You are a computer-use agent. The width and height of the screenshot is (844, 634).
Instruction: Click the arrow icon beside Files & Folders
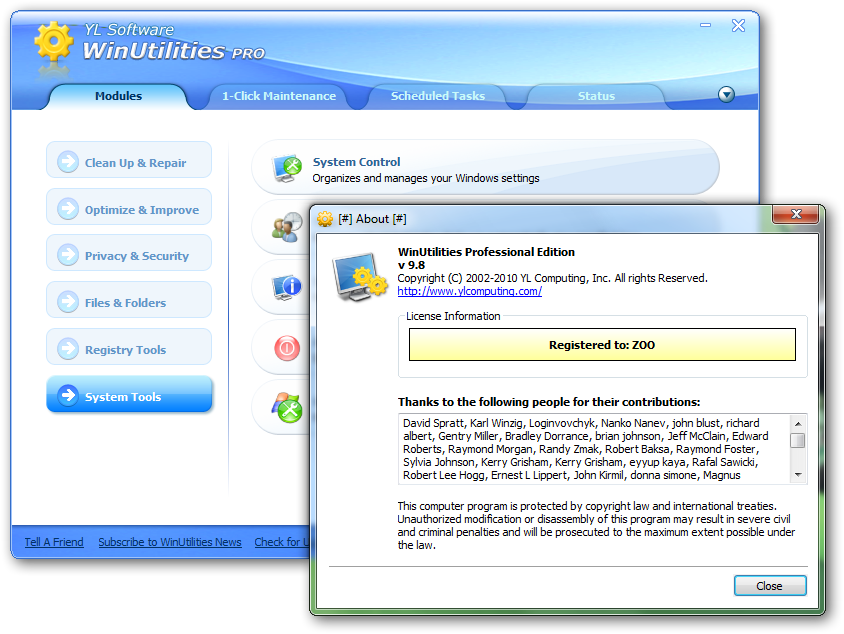(68, 302)
